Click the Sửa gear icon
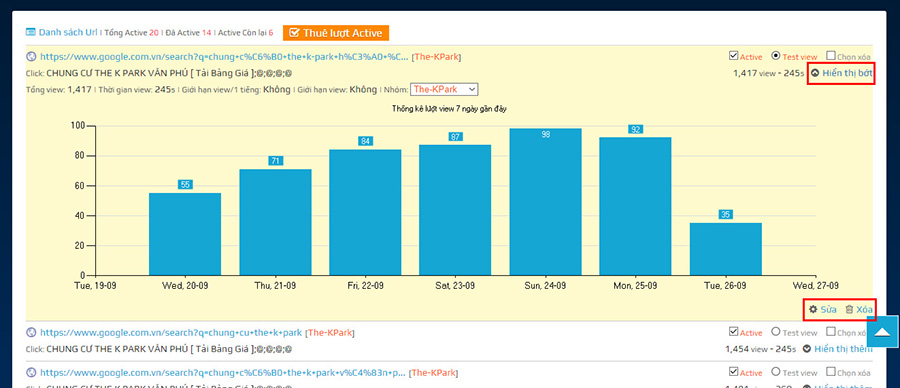The height and width of the screenshot is (388, 900). 813,309
